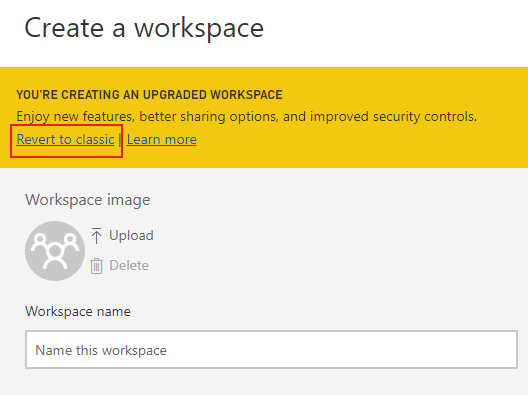
Task: Click the Workspace name field label
Action: point(78,311)
